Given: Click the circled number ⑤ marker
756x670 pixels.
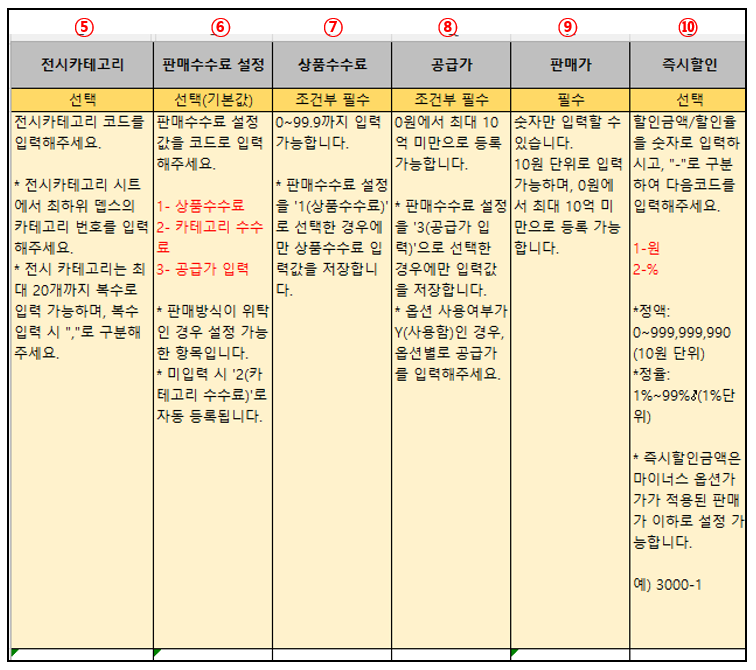Looking at the screenshot, I should 82,27.
